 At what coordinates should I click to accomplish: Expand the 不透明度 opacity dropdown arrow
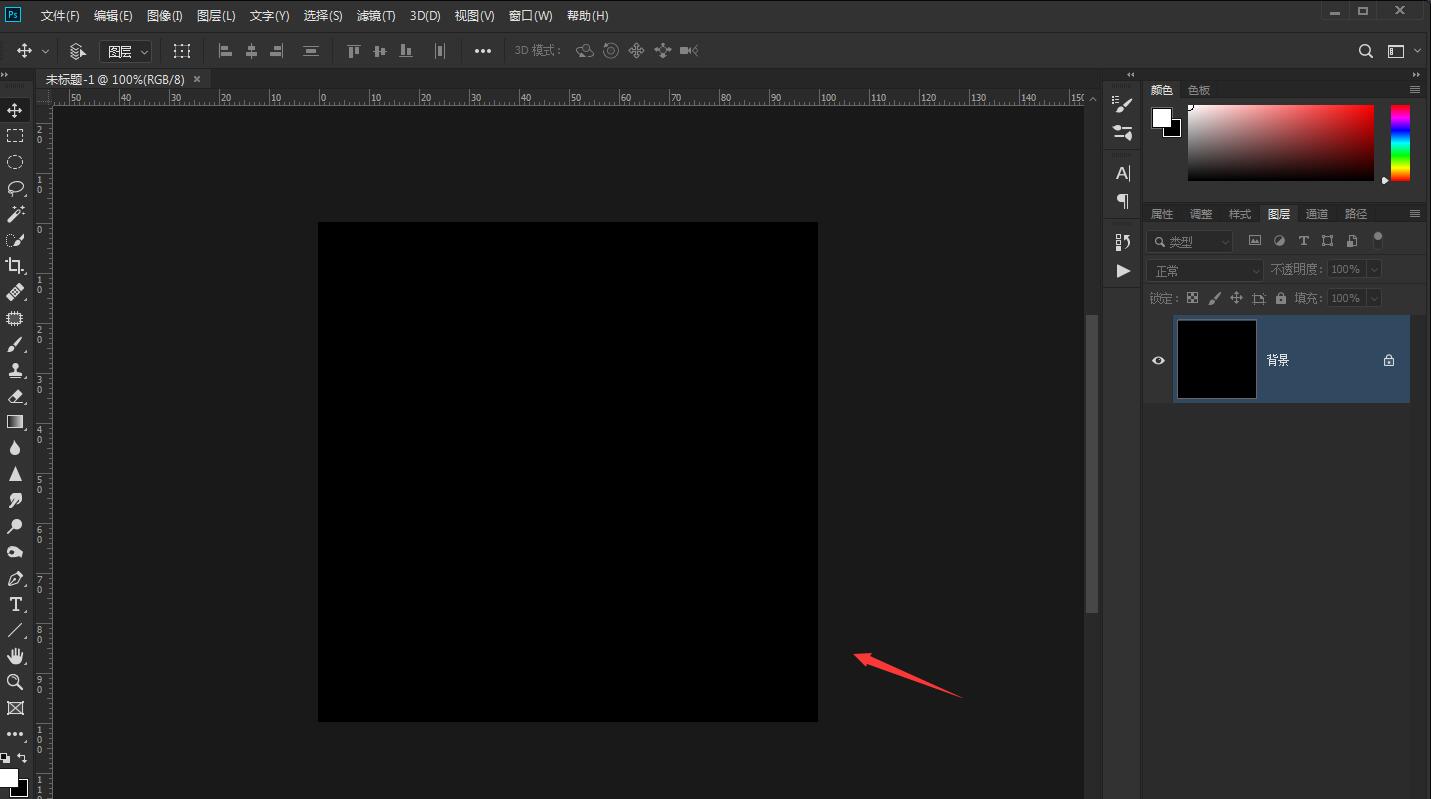pos(1374,269)
